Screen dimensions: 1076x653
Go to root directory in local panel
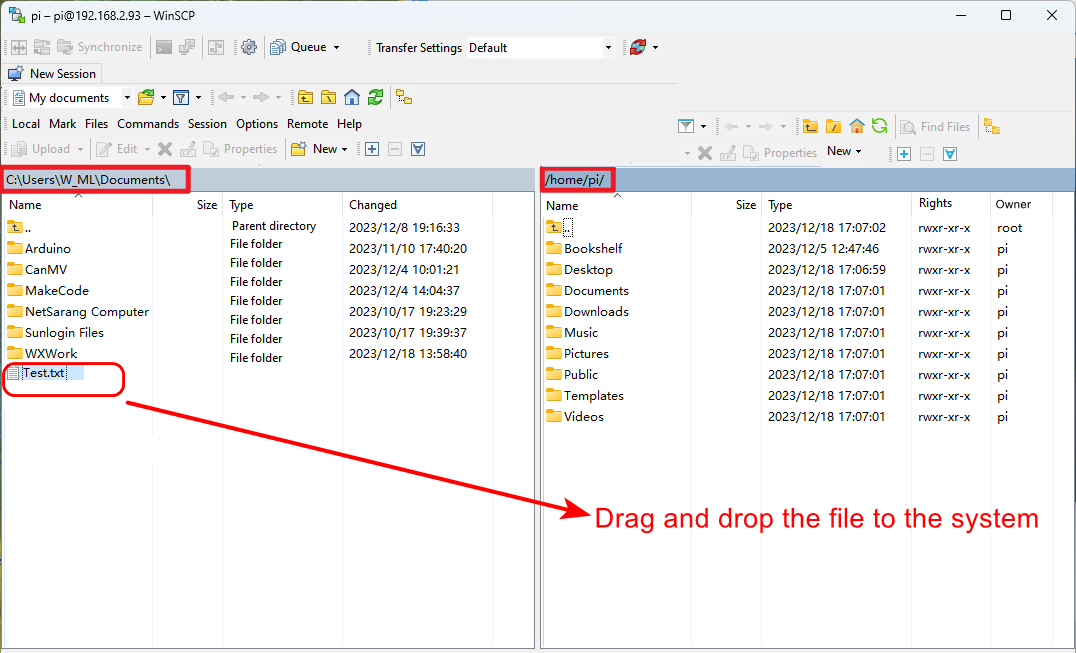pos(329,97)
